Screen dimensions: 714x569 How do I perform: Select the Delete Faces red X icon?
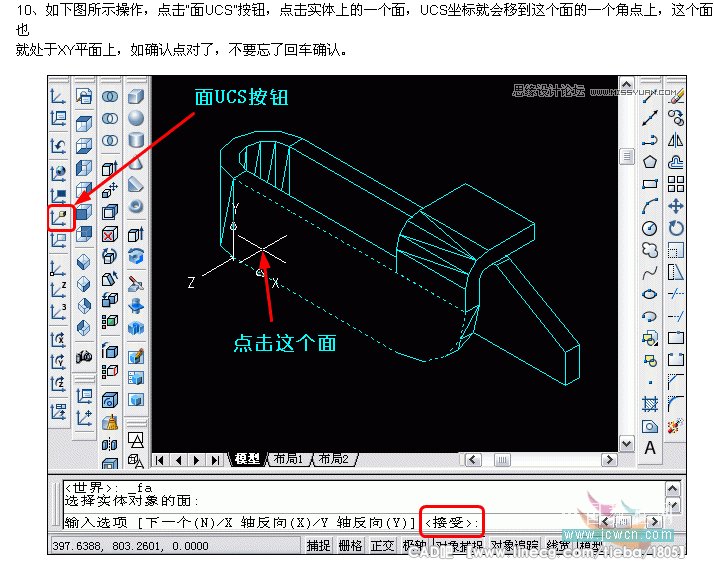pyautogui.click(x=109, y=235)
